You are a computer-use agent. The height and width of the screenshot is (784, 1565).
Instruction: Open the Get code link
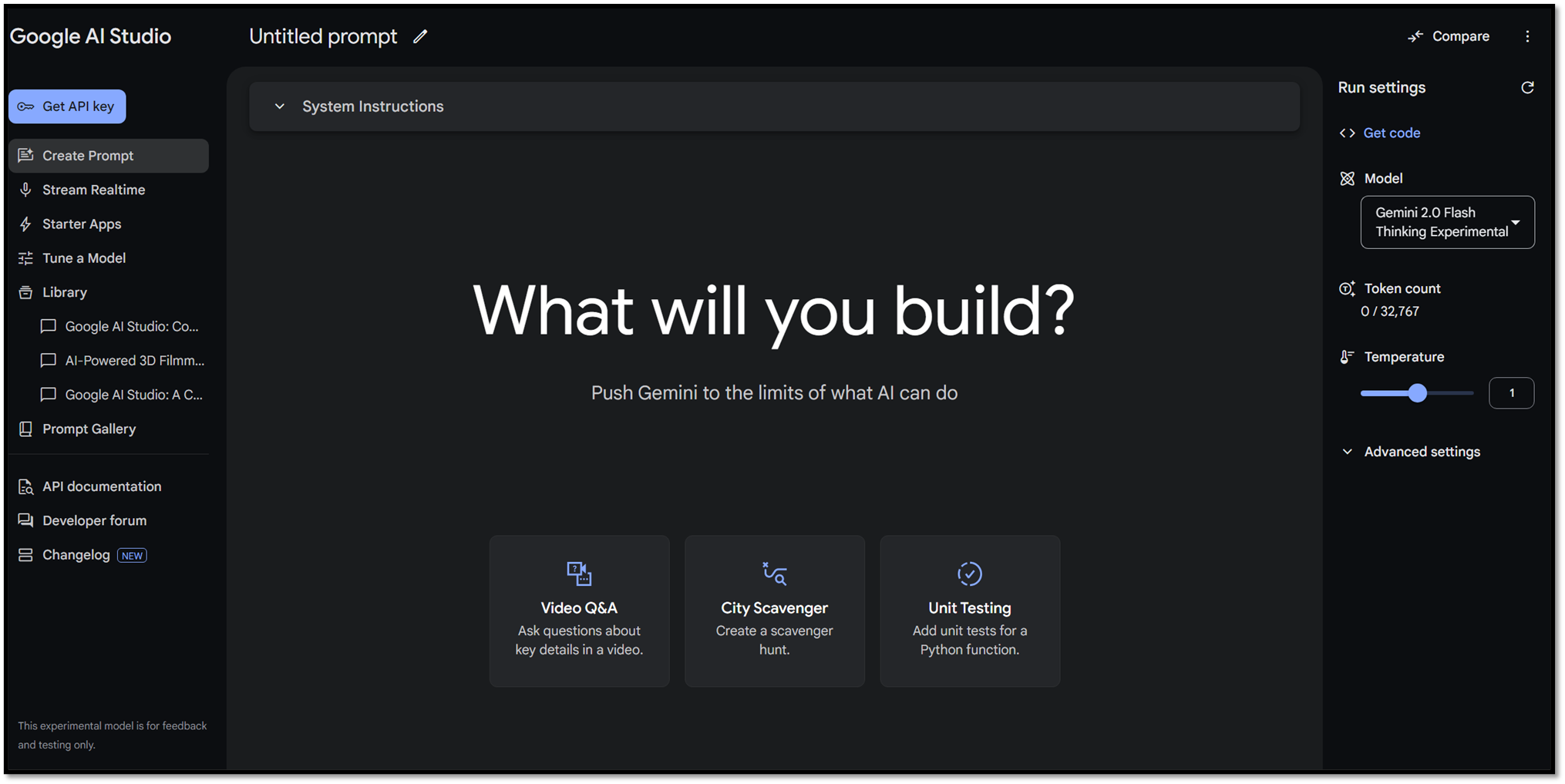[x=1392, y=133]
